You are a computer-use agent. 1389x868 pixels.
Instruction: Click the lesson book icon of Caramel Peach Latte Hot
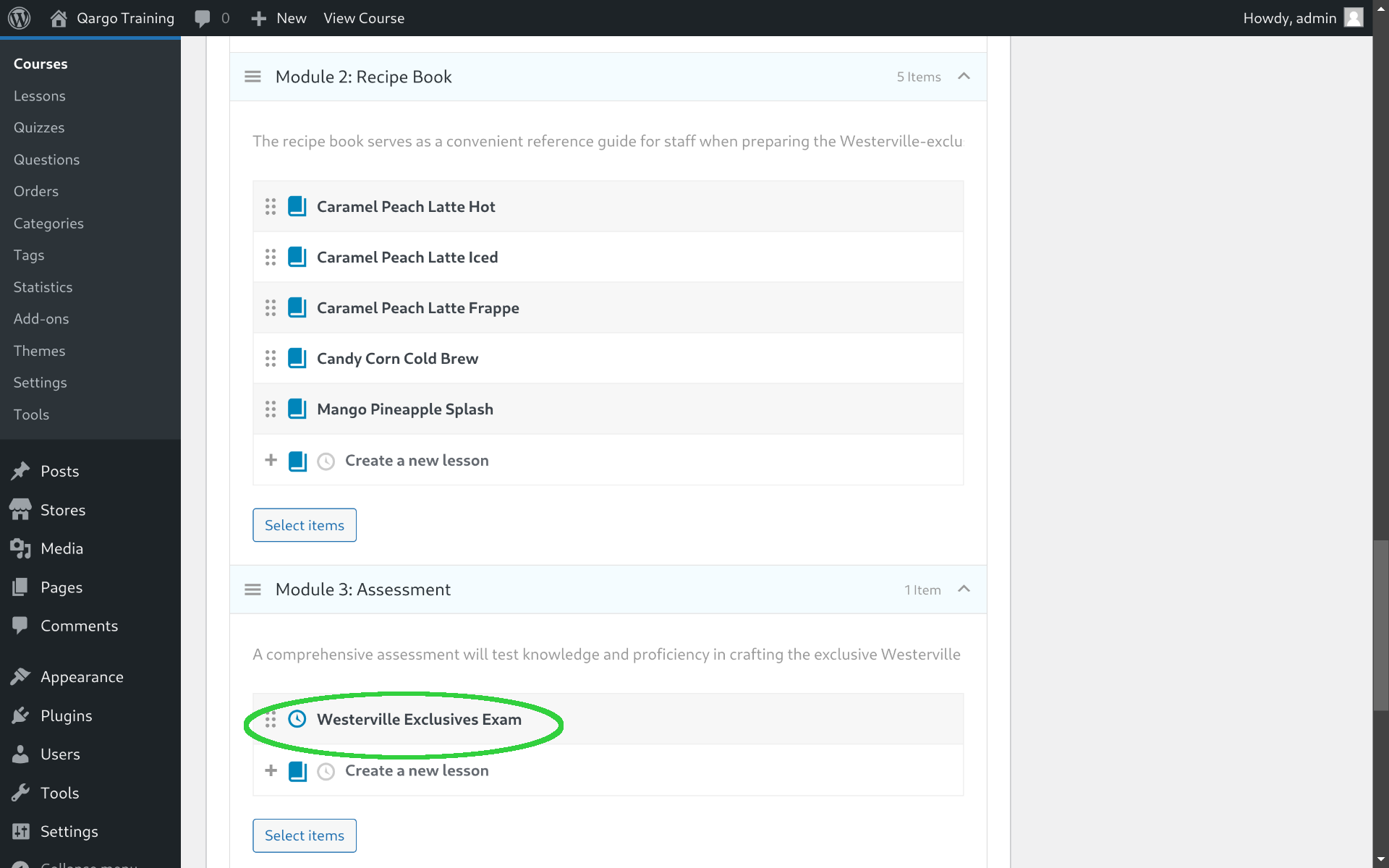tap(297, 206)
